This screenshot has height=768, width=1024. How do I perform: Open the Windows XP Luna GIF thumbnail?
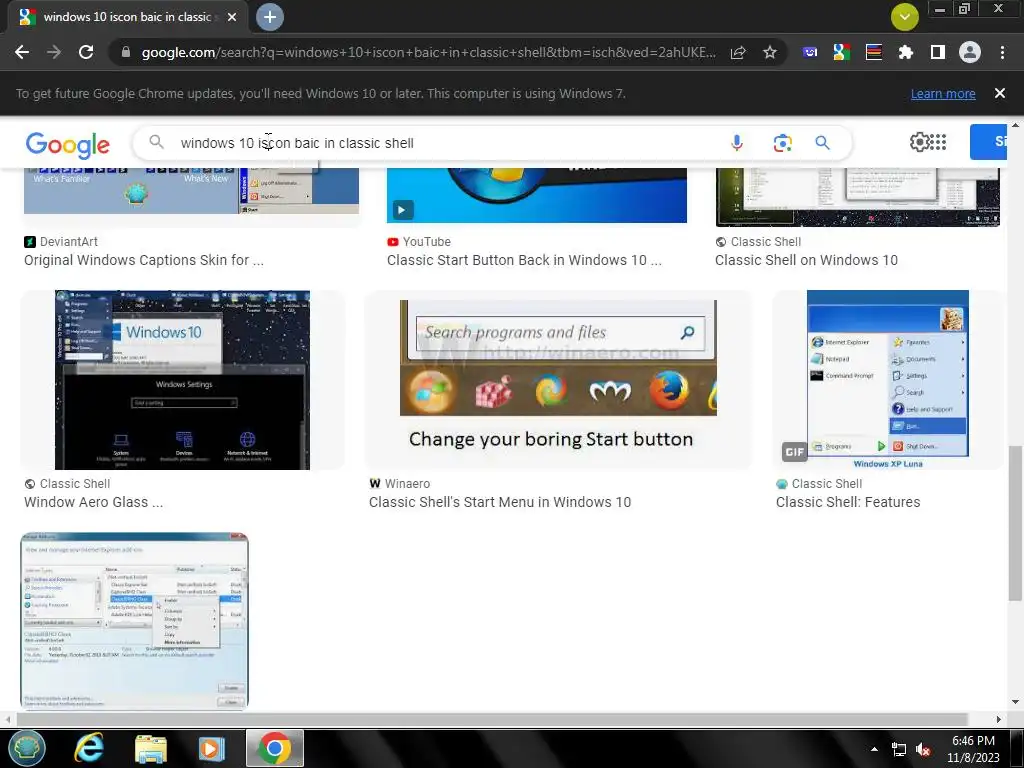click(888, 380)
